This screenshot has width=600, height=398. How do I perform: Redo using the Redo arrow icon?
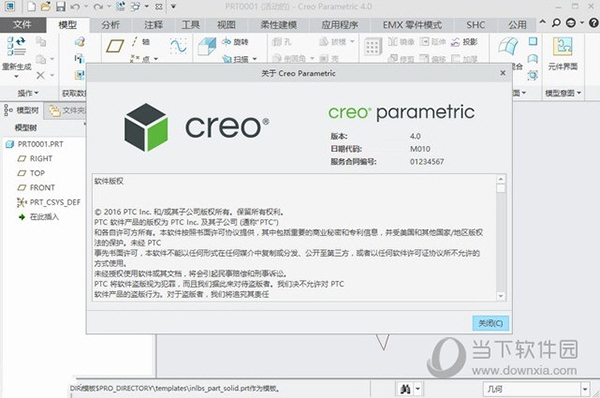tap(98, 7)
